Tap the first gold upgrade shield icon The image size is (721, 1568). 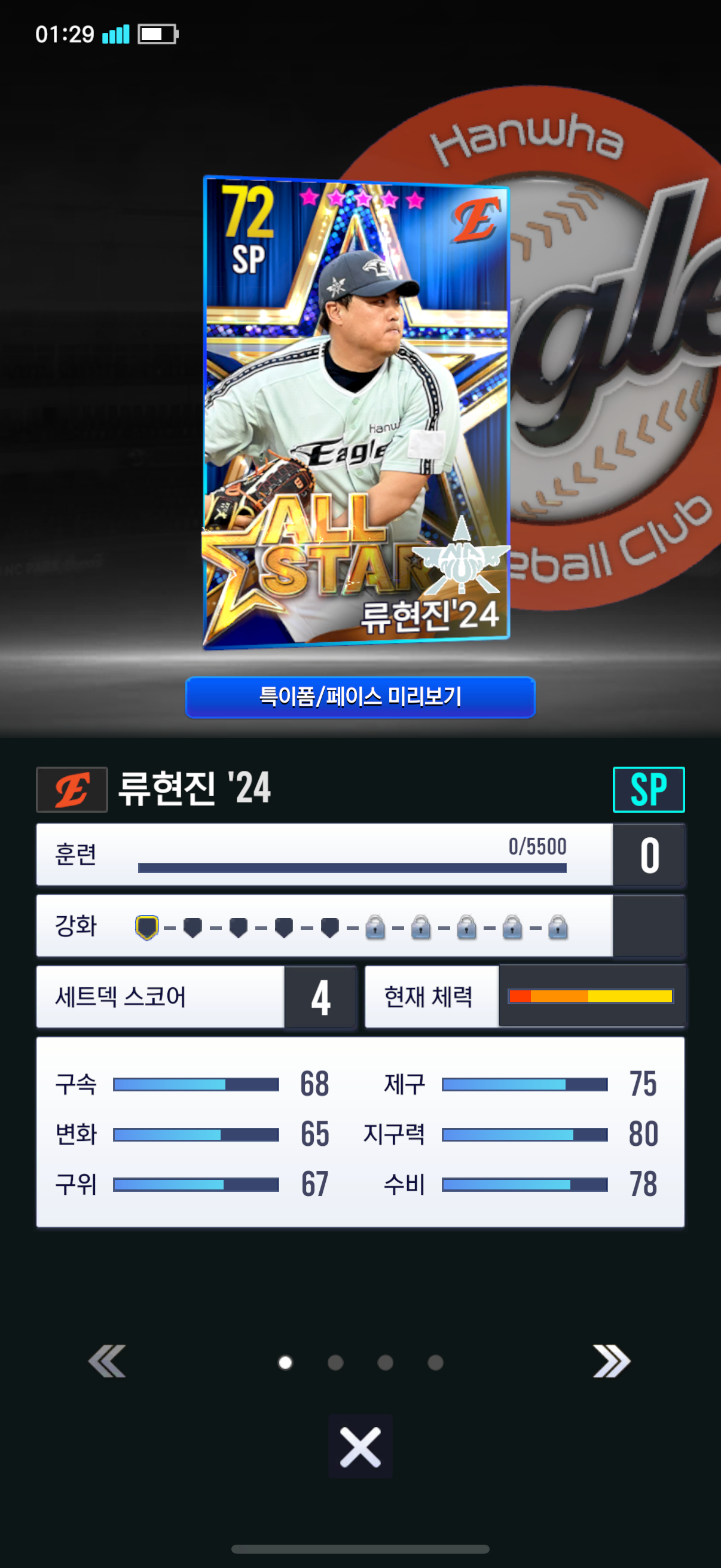click(146, 927)
